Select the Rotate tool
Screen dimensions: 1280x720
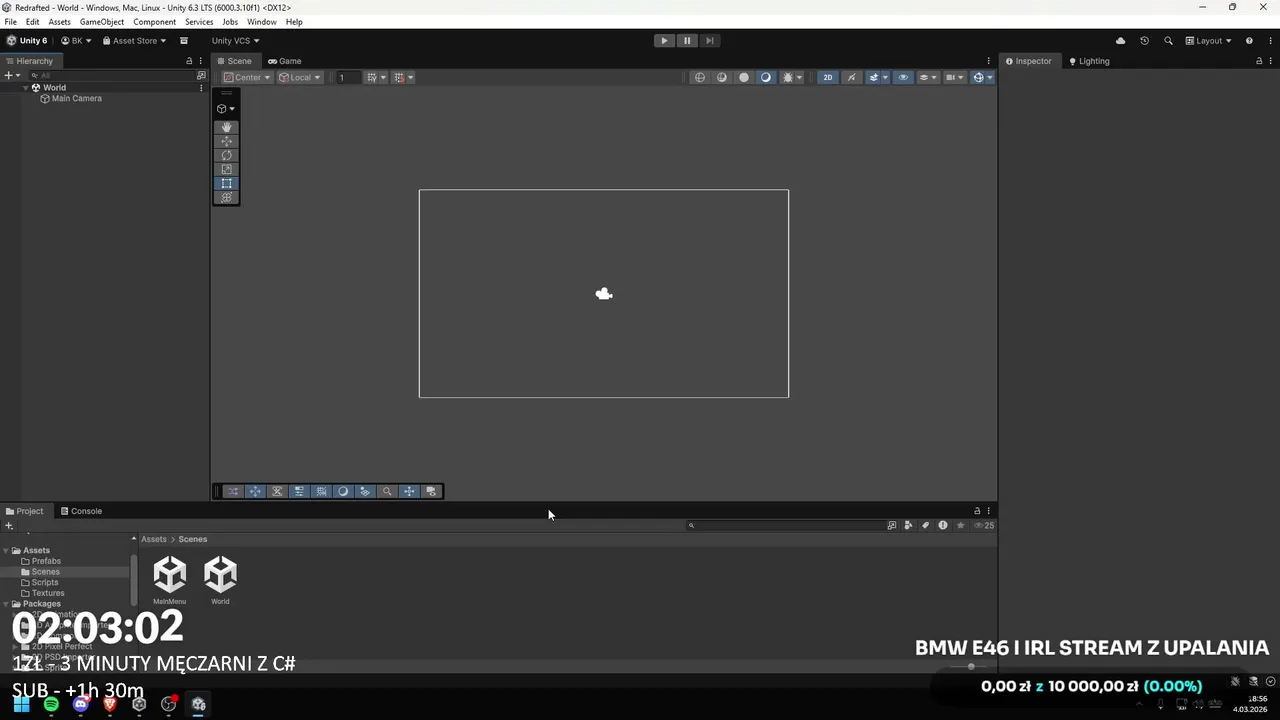(x=226, y=155)
